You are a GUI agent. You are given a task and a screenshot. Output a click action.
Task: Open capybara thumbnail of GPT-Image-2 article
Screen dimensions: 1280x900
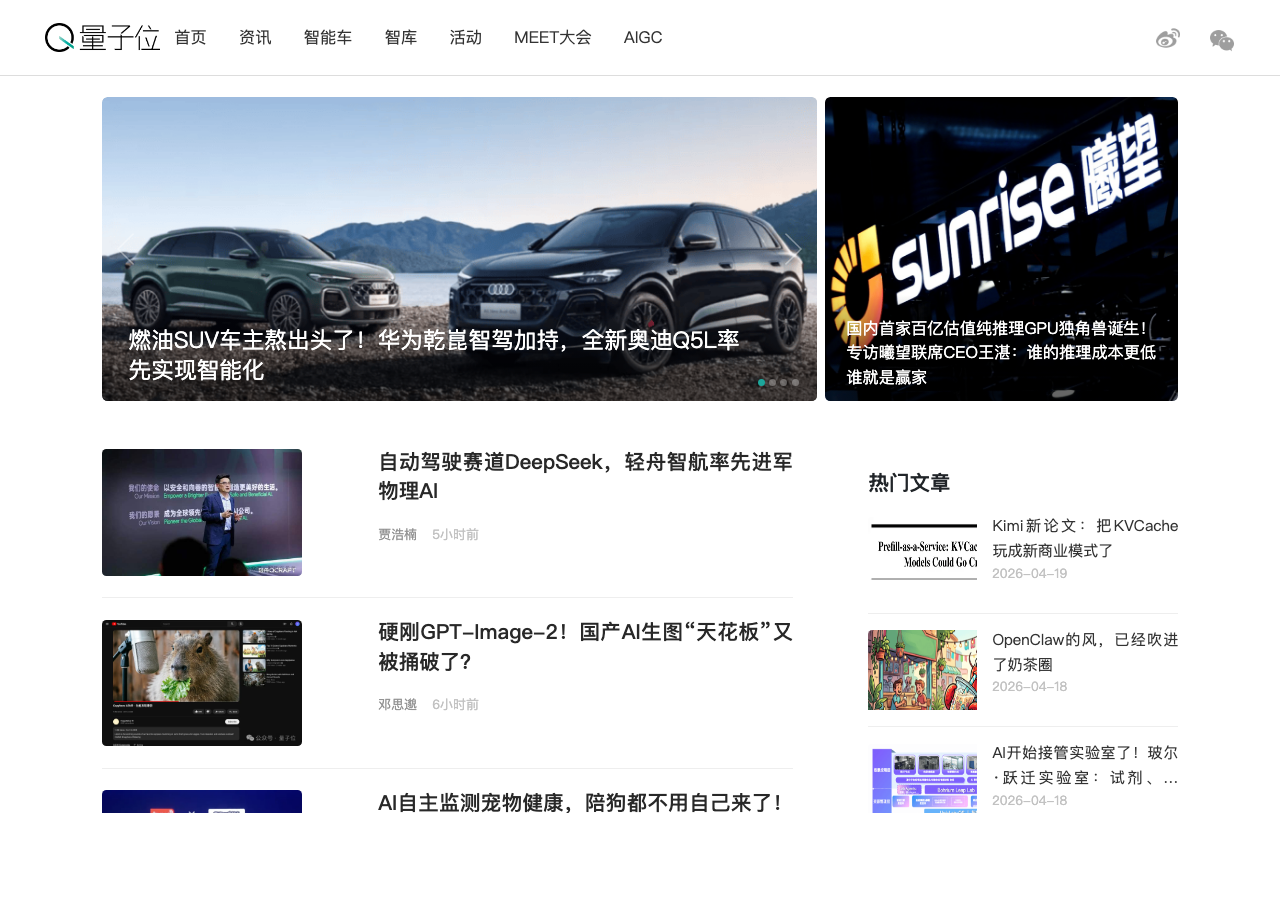(202, 683)
